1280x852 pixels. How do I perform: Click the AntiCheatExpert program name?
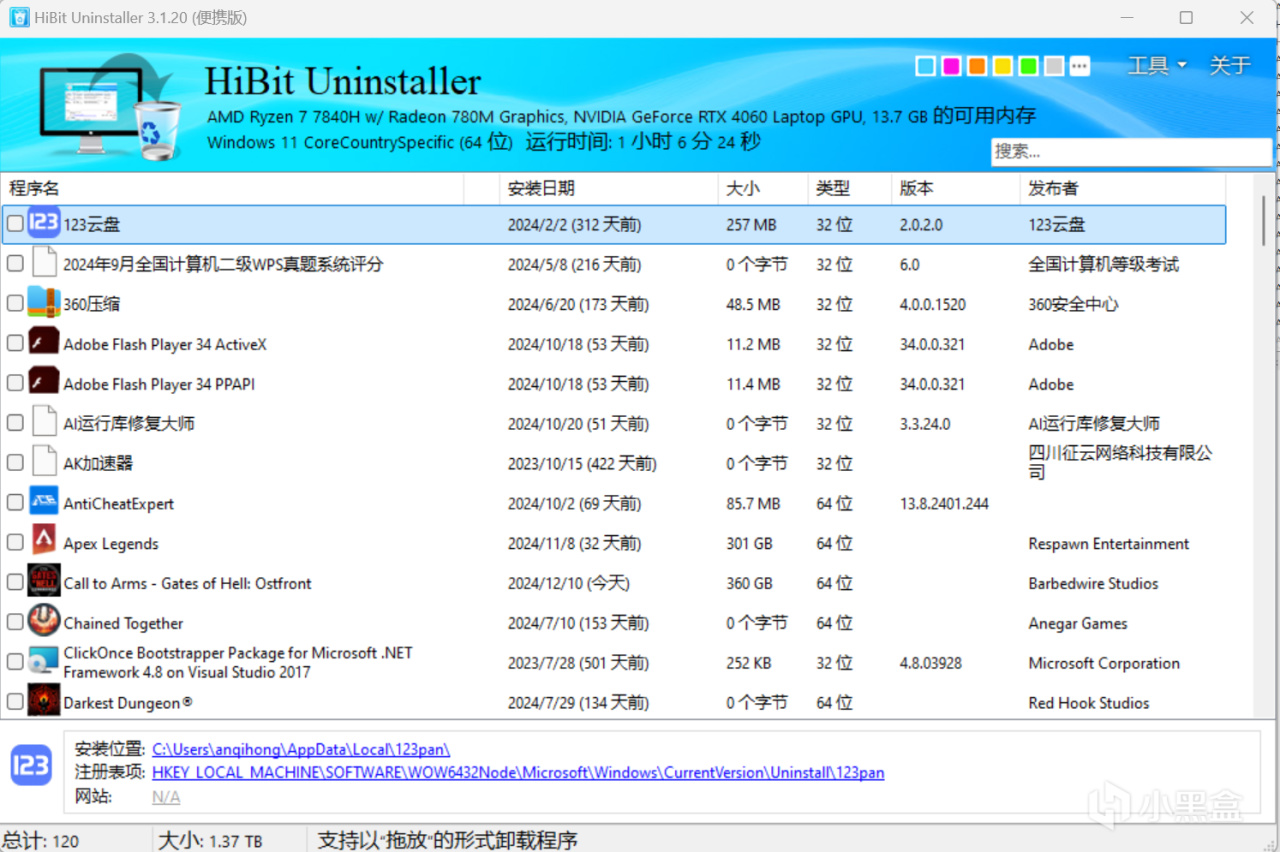pos(118,504)
